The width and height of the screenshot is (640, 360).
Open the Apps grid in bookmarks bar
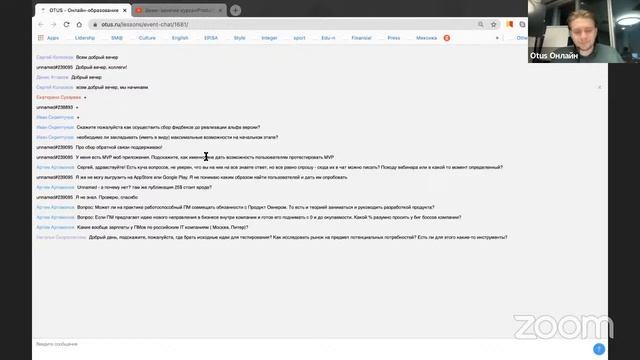tap(49, 38)
